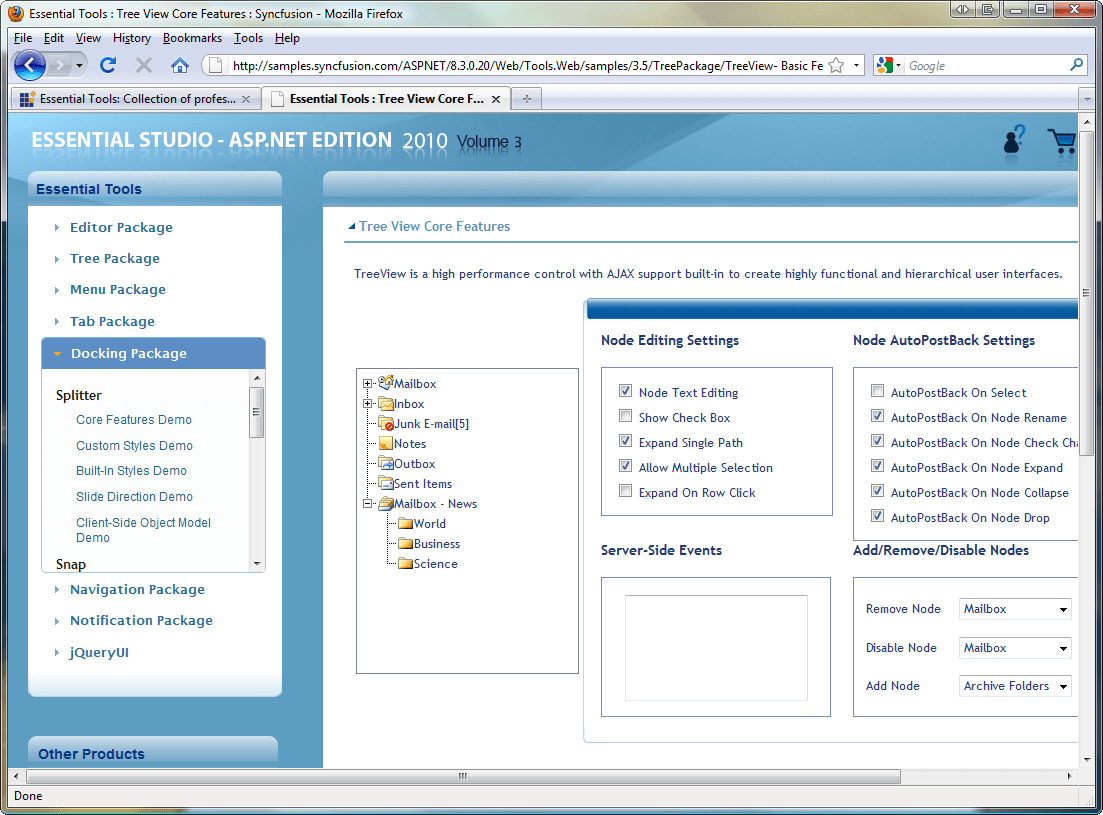
Task: Enable Expand On Row Click
Action: 625,490
